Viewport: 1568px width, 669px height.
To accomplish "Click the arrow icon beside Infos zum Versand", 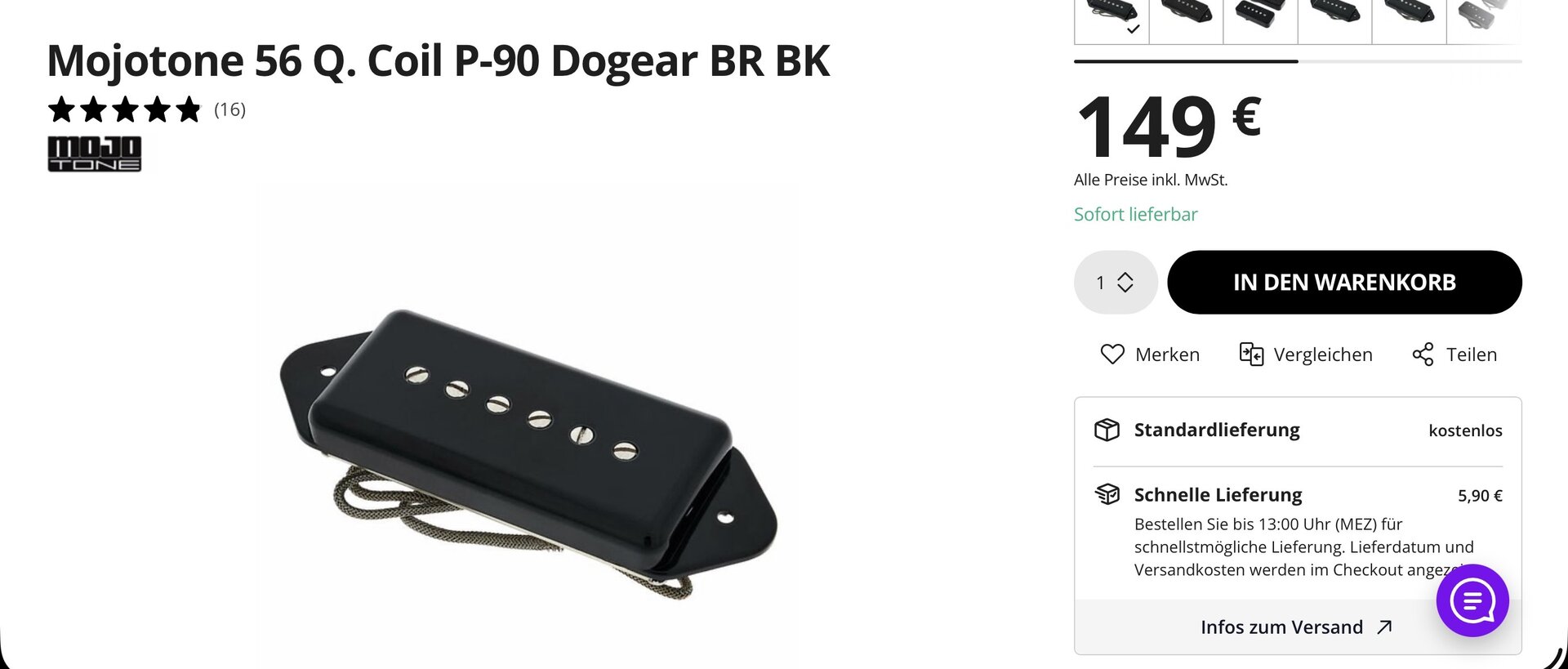I will (x=1384, y=627).
